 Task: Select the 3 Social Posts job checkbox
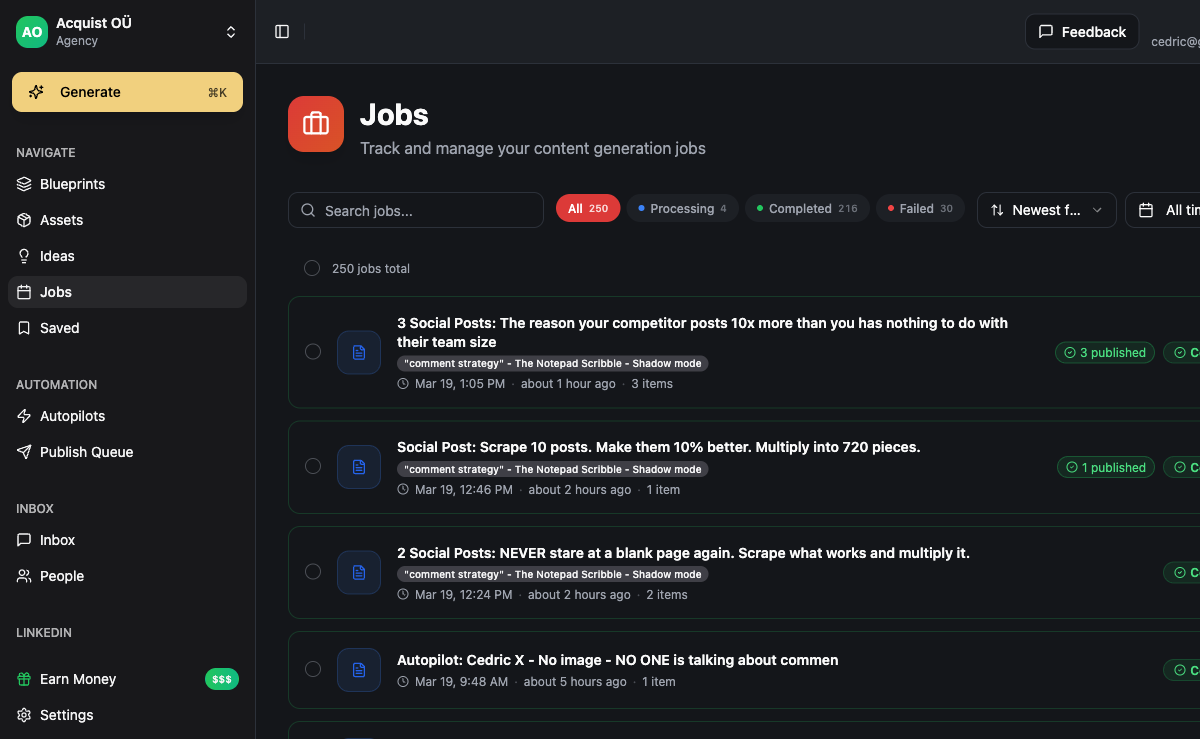[313, 351]
